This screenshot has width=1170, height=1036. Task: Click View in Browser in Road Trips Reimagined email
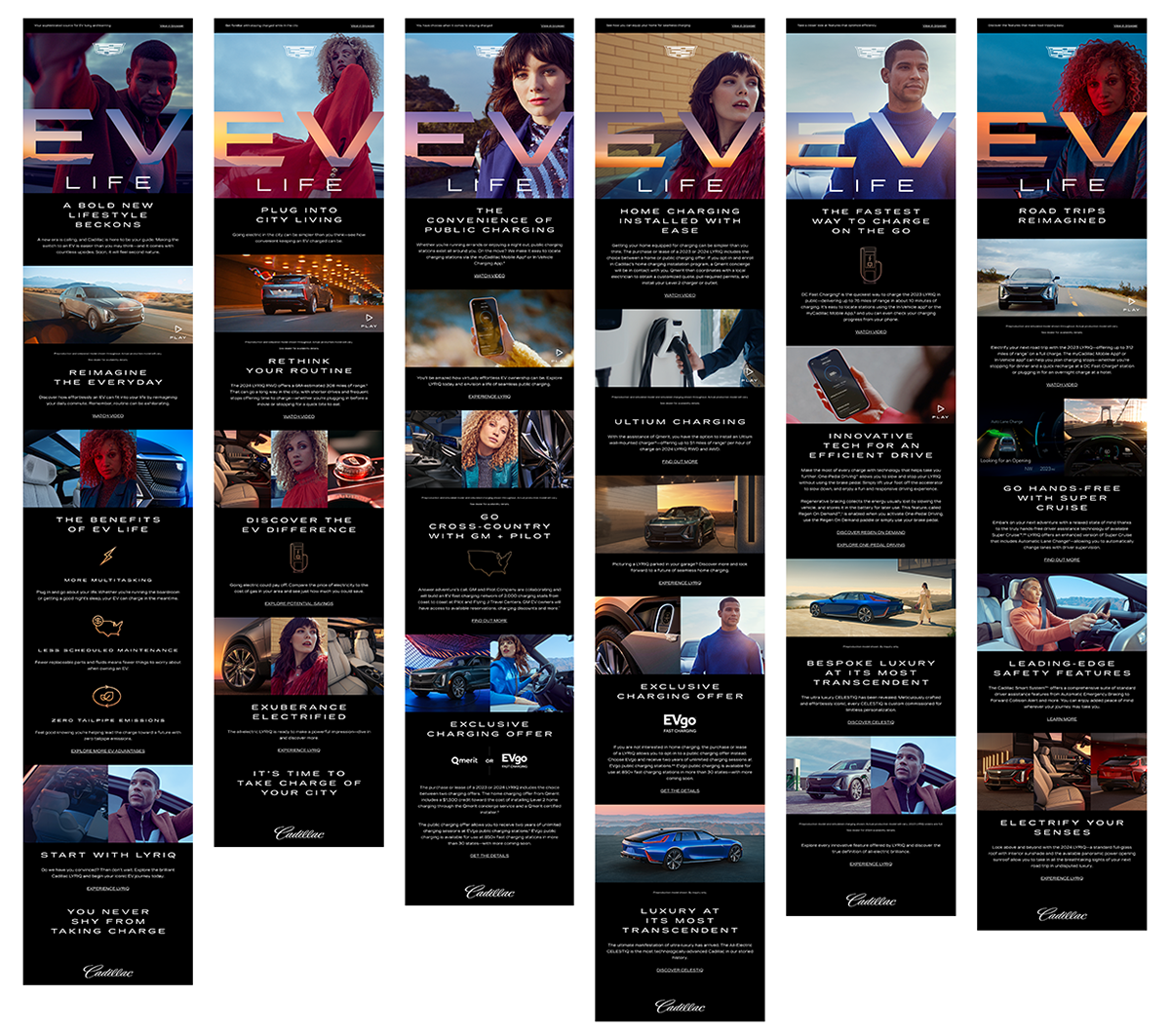(x=1125, y=25)
